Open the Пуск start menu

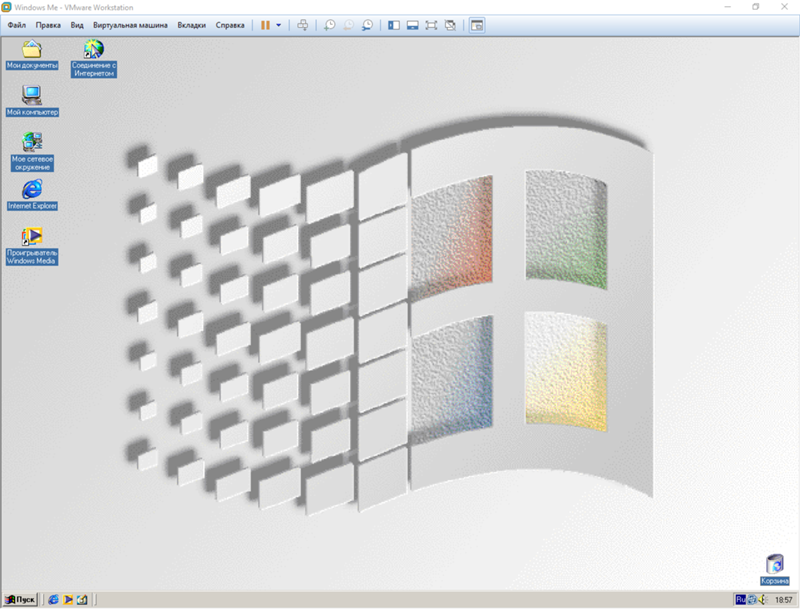20,599
